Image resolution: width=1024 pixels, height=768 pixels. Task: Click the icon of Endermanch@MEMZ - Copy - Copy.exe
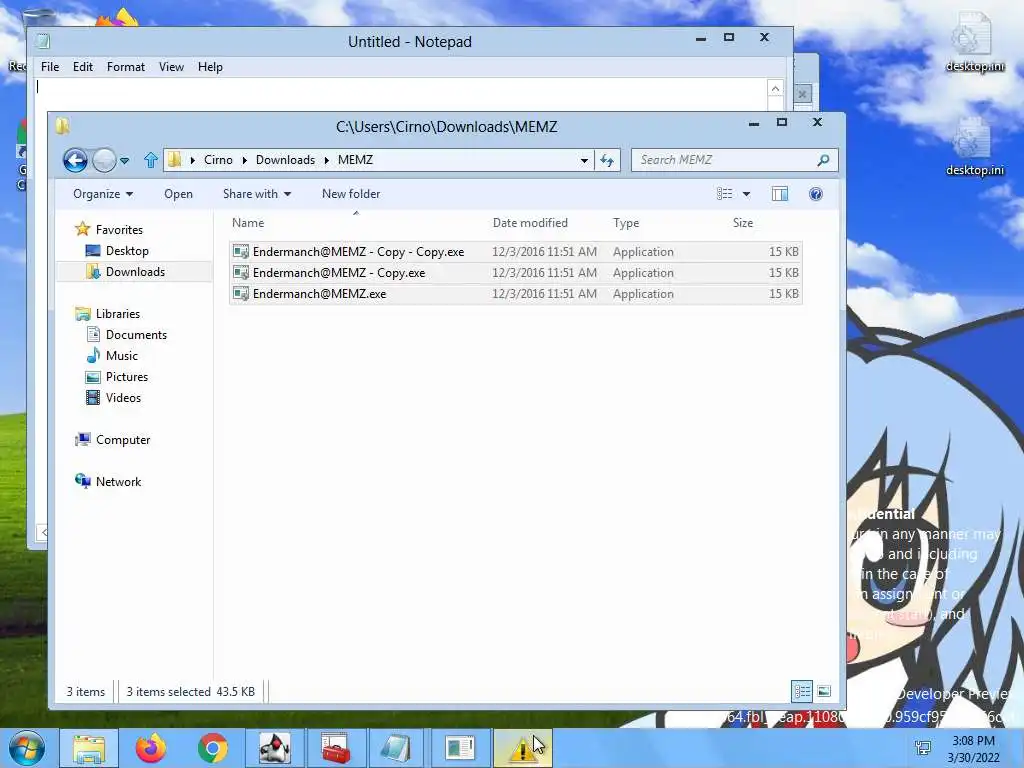coord(241,251)
